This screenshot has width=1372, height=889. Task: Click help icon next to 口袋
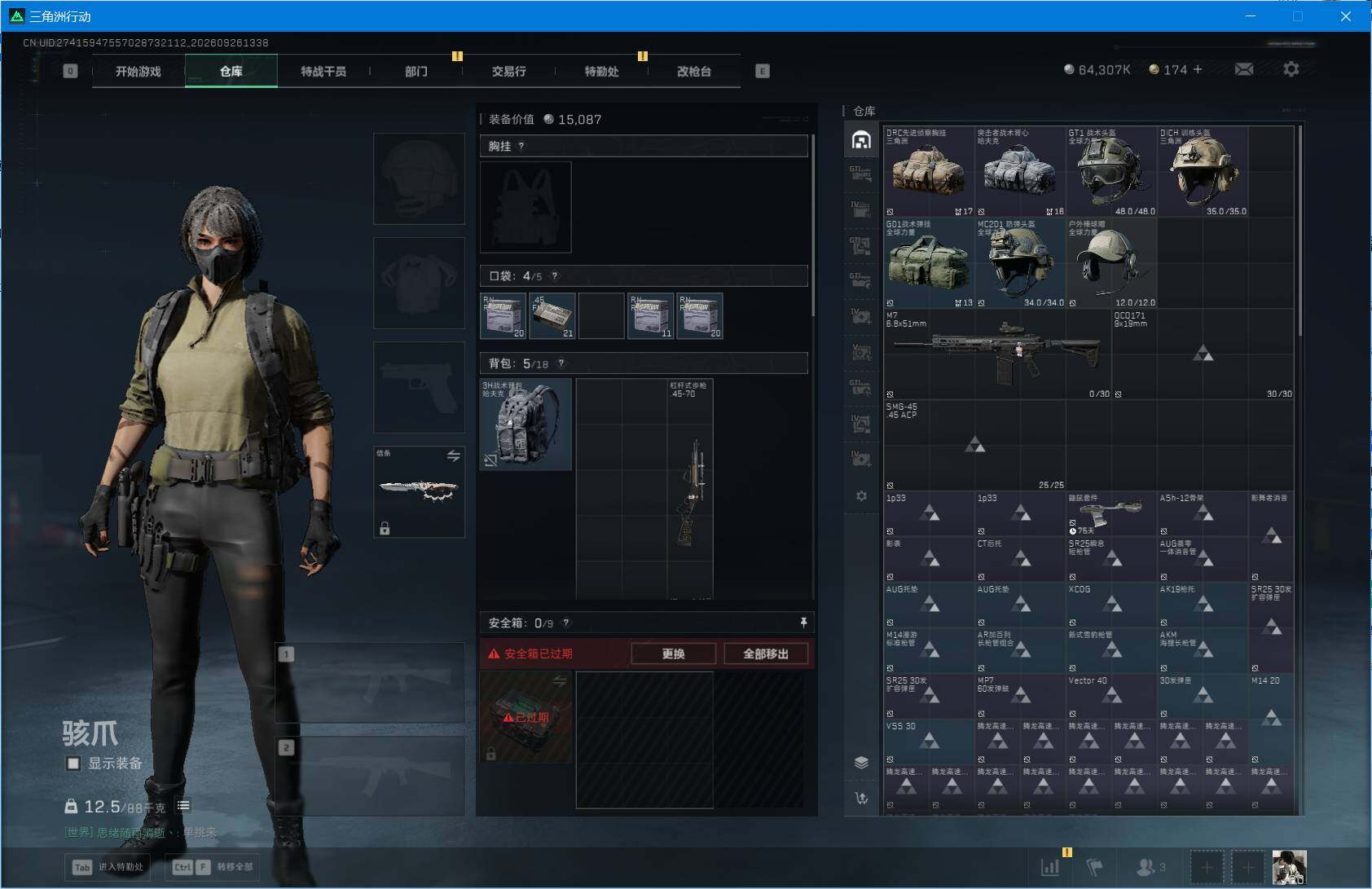[x=555, y=276]
